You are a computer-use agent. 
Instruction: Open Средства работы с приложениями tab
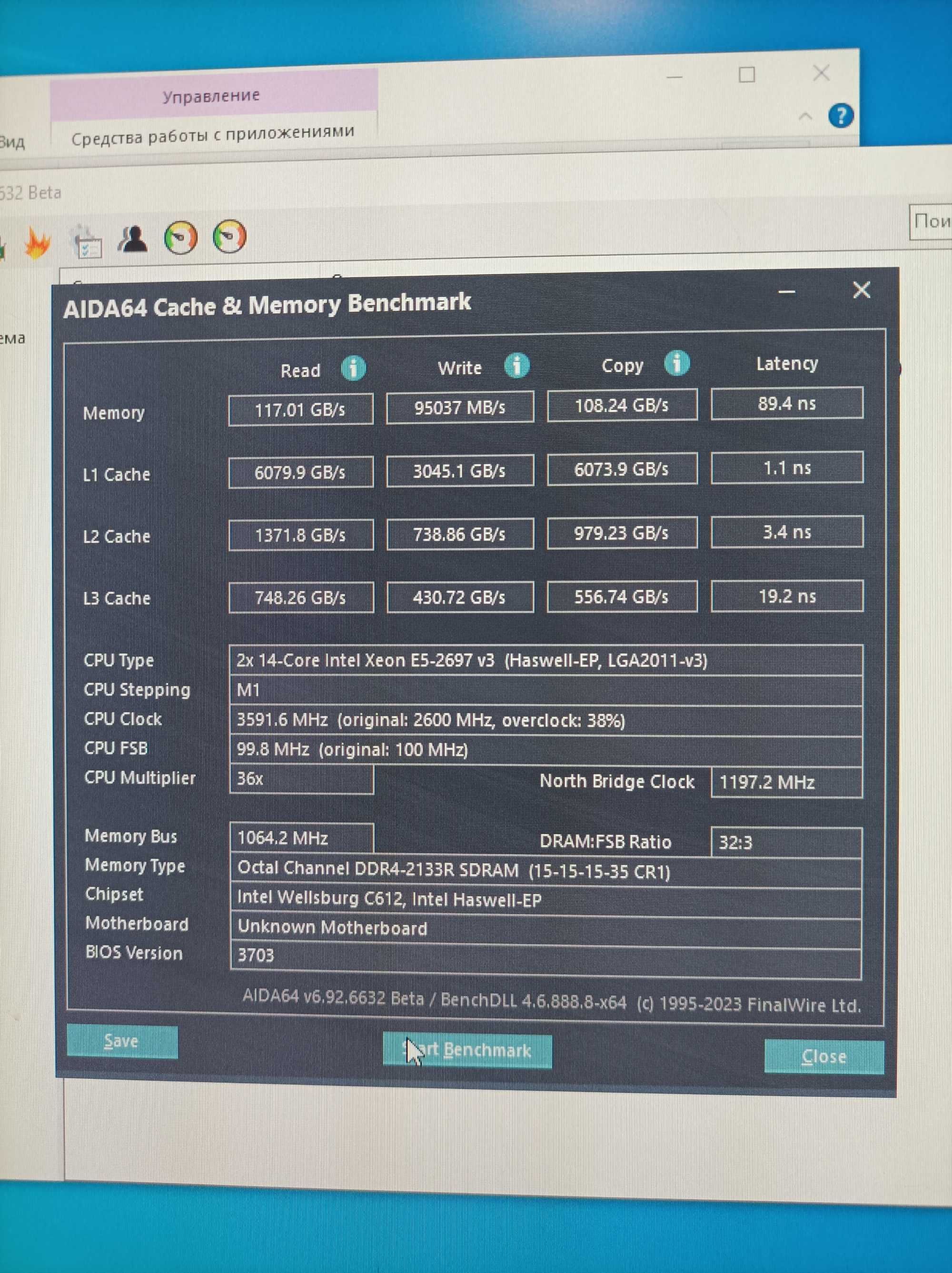pos(213,135)
